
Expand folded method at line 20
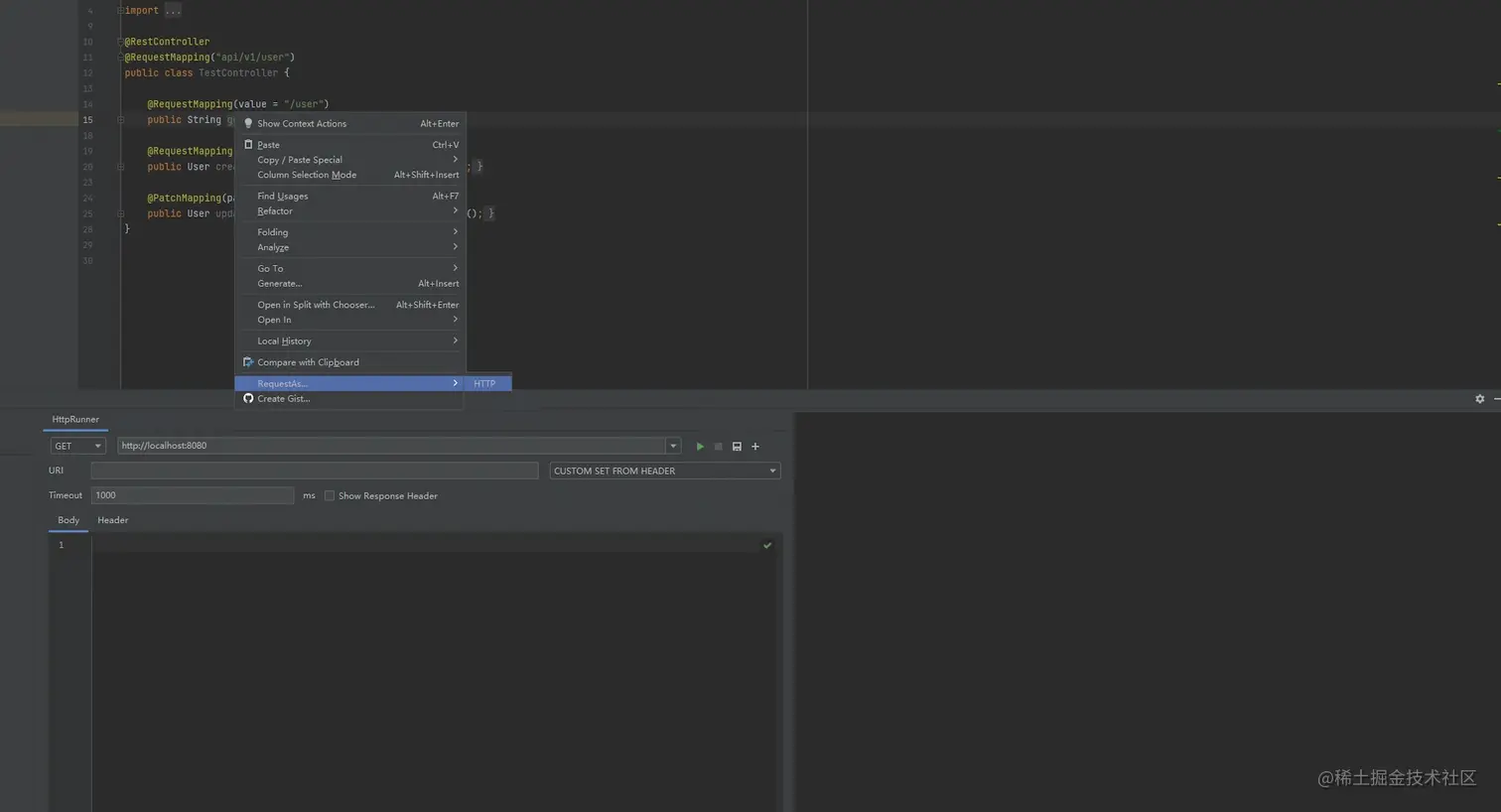[x=121, y=167]
